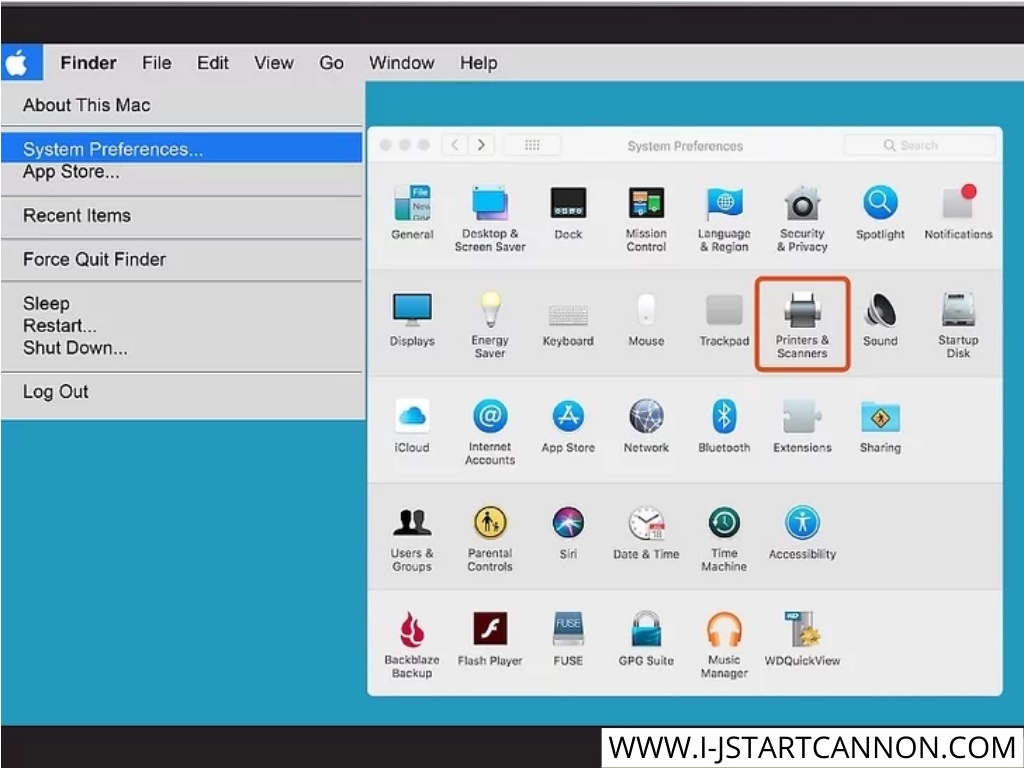Viewport: 1024px width, 768px height.
Task: Click the back arrow in System Preferences
Action: tap(455, 145)
